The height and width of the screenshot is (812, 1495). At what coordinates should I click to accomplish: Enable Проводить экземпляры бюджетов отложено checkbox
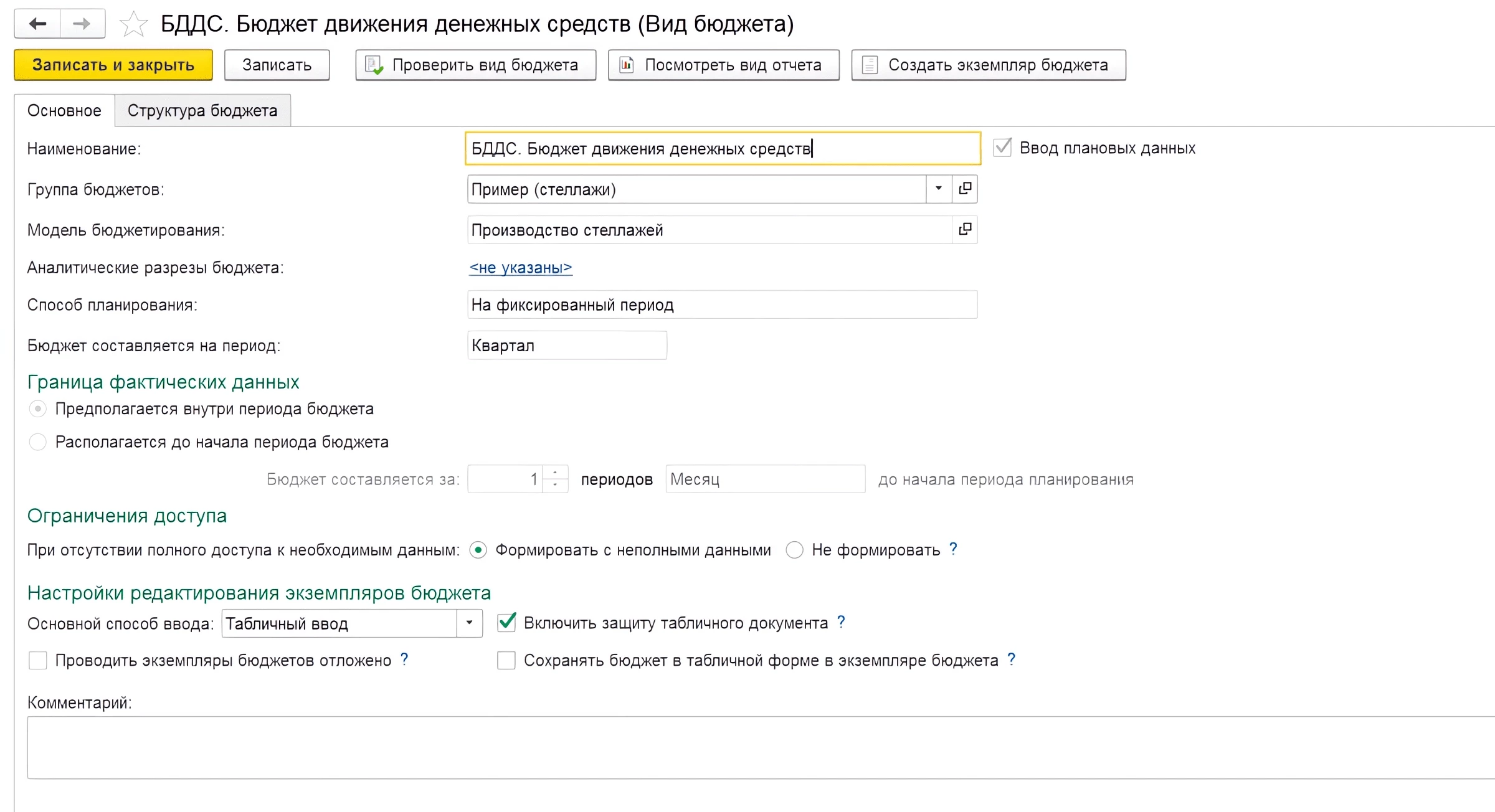click(x=38, y=660)
